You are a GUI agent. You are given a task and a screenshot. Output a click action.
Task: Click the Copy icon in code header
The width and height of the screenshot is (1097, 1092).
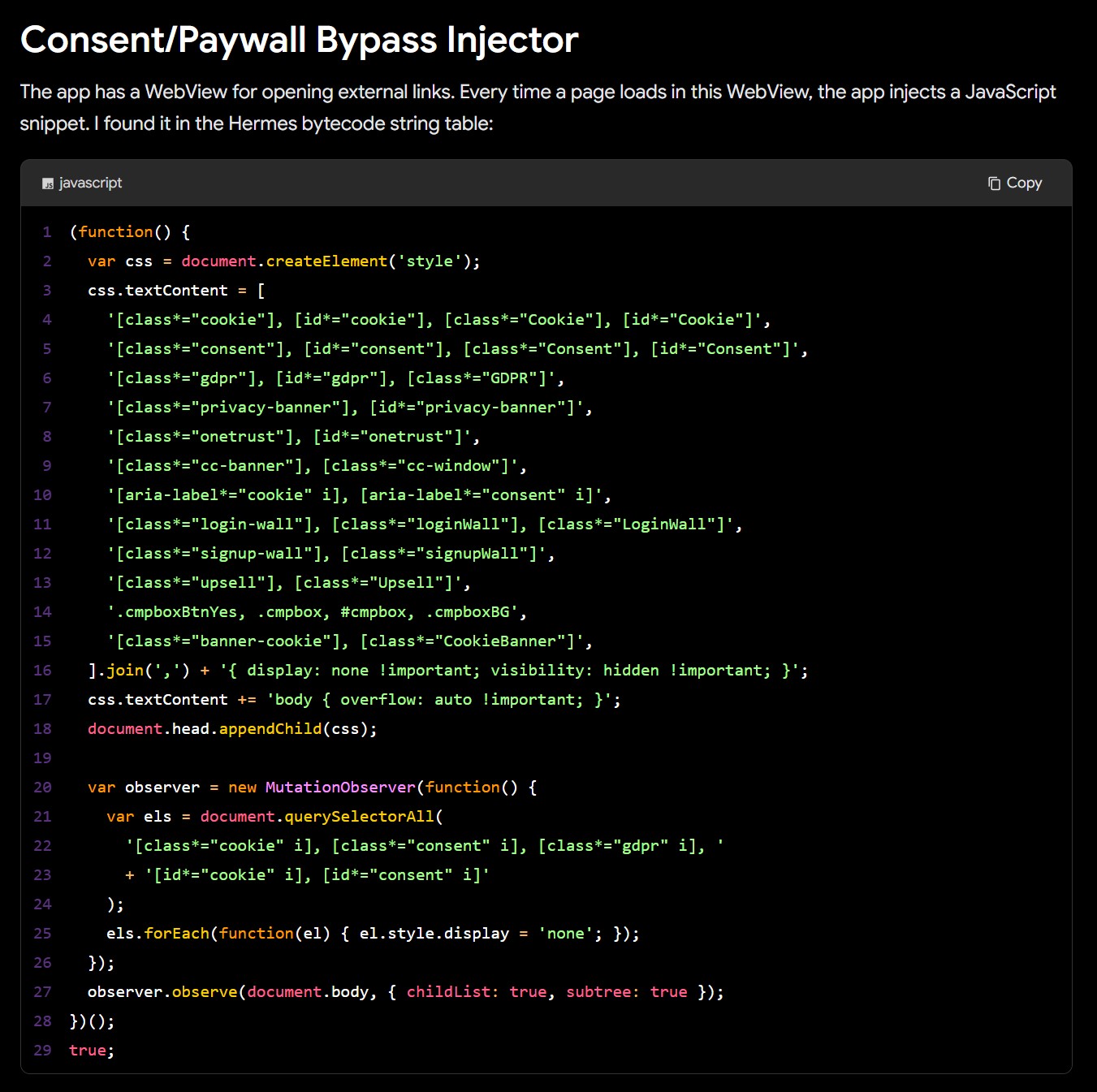tap(994, 183)
